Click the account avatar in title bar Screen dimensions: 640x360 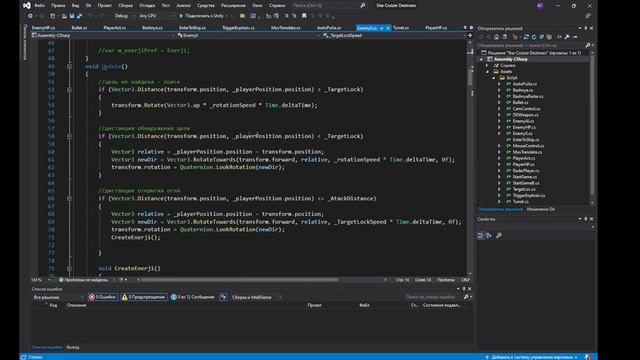click(540, 5)
